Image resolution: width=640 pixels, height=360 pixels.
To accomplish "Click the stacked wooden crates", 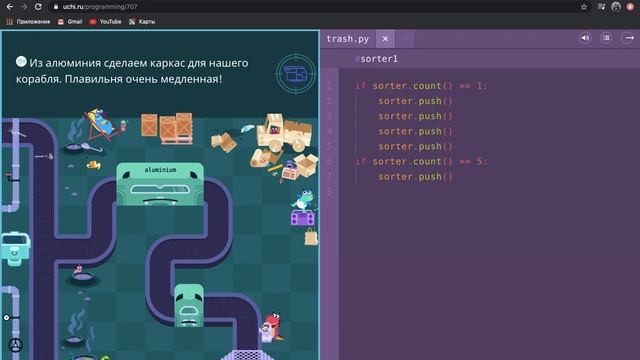I will click(167, 128).
